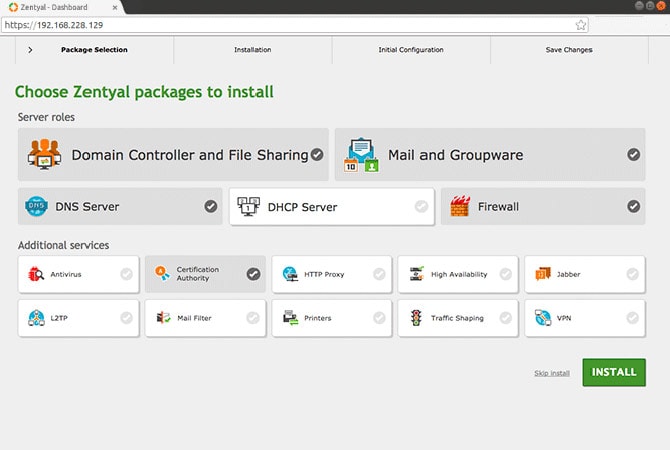Image resolution: width=670 pixels, height=450 pixels.
Task: Click the Antivirus label
Action: click(x=66, y=274)
